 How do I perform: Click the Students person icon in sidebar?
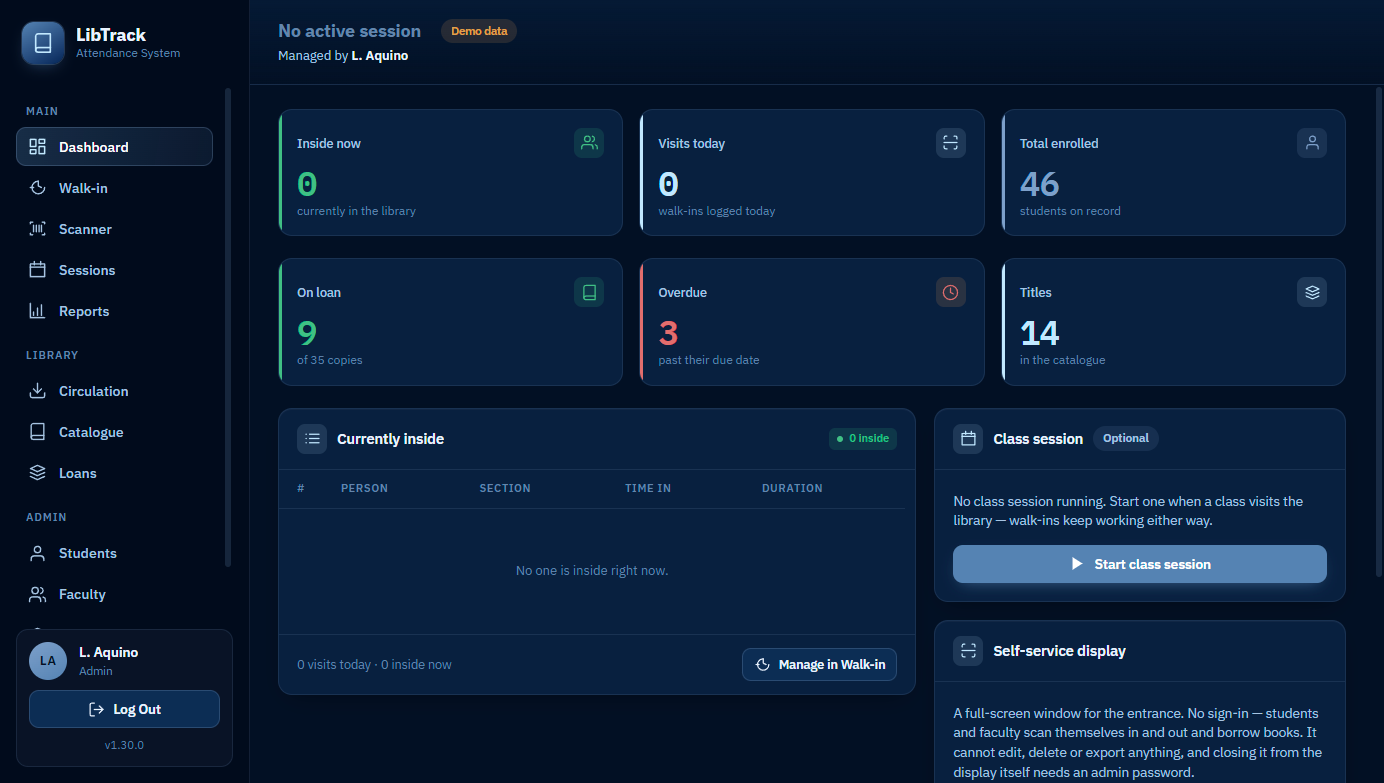pos(38,553)
